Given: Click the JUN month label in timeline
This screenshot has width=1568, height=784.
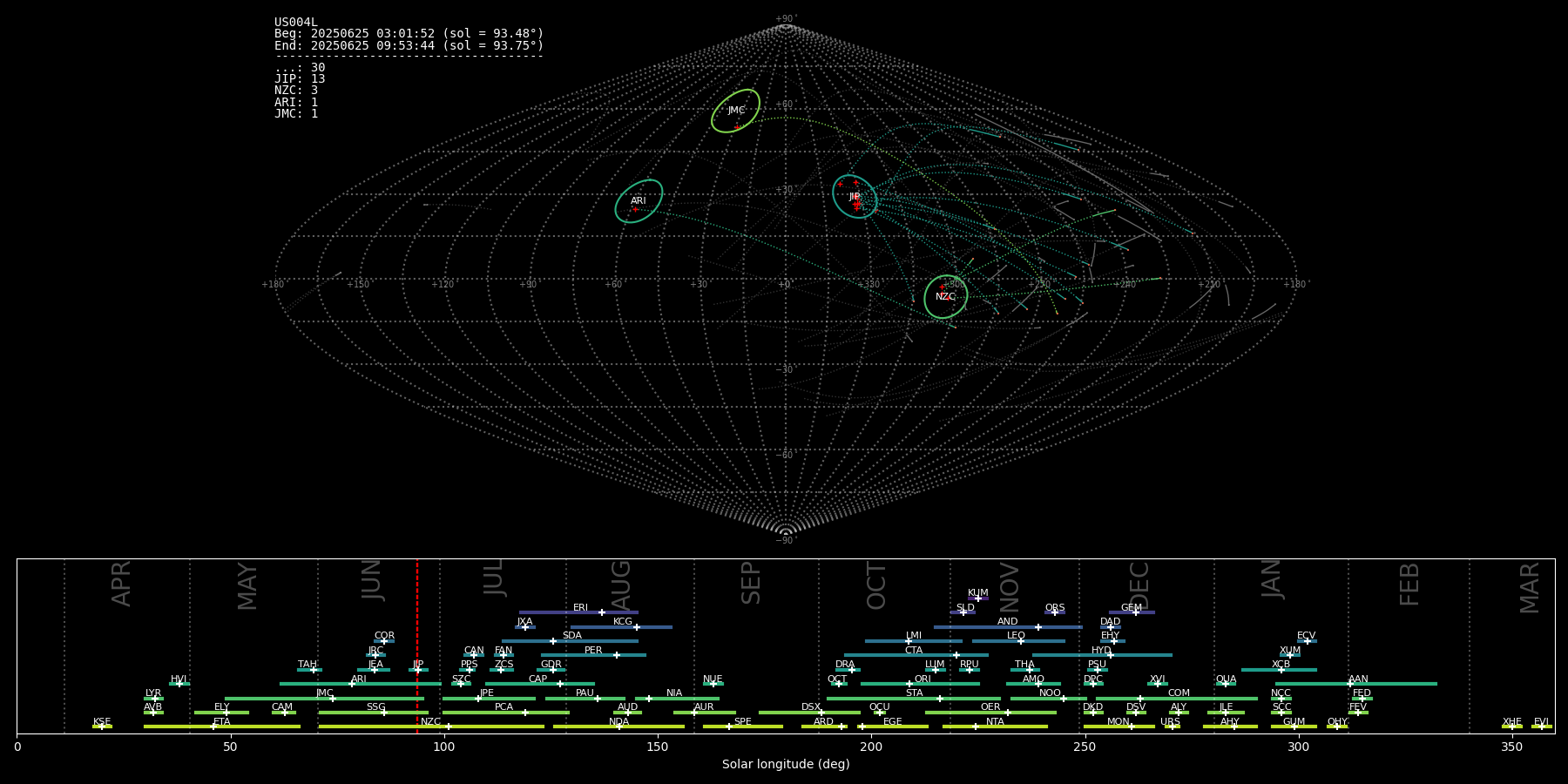Looking at the screenshot, I should [x=372, y=580].
